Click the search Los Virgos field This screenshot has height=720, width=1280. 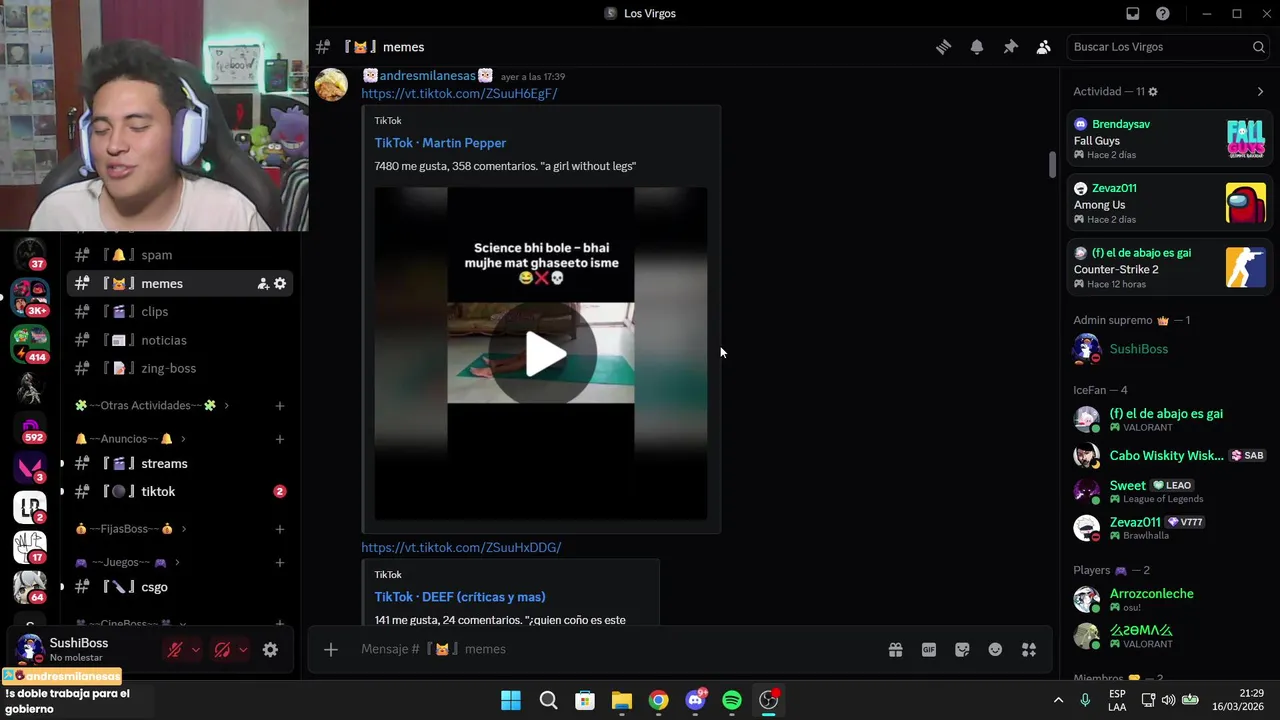click(x=1168, y=47)
